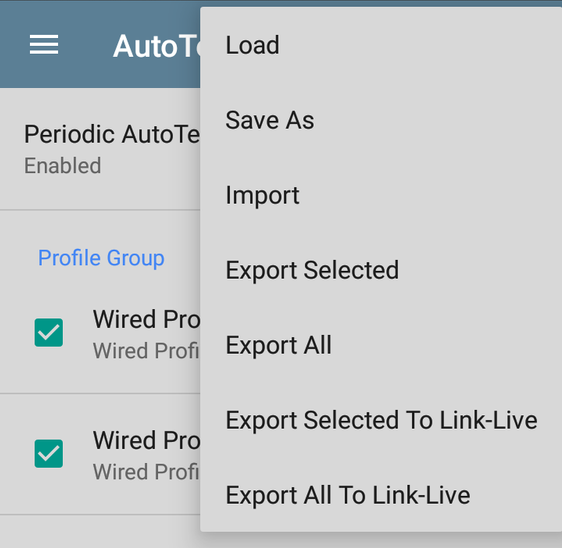
Task: Choose Export All To Link-Live
Action: (x=381, y=495)
